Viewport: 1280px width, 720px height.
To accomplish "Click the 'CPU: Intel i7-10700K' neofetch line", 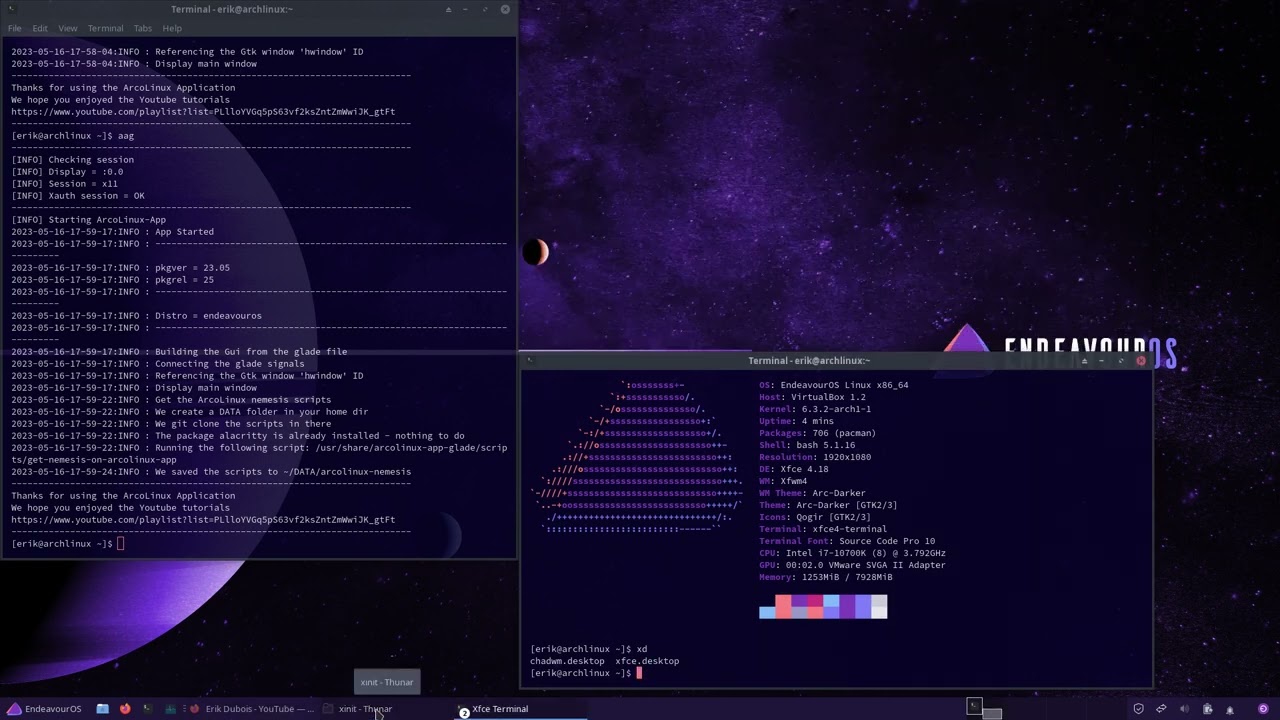I will click(852, 553).
